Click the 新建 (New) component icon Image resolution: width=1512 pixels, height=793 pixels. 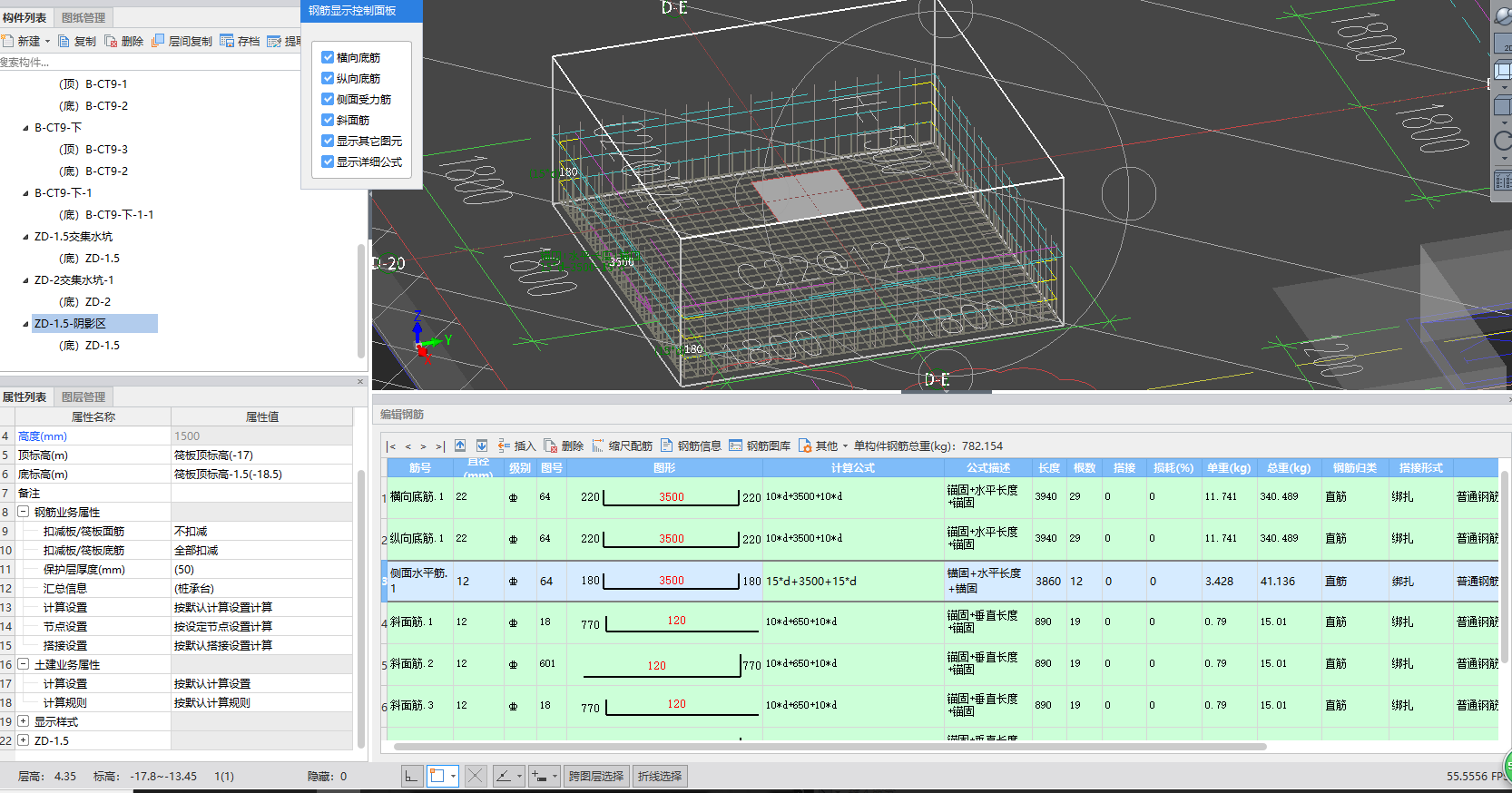tap(7, 41)
